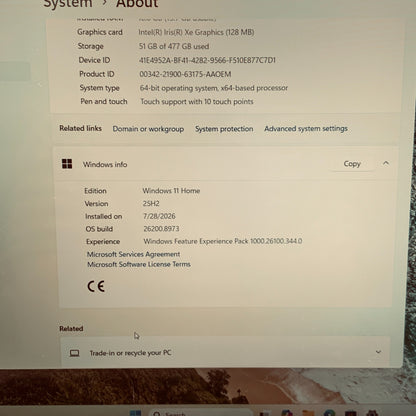The width and height of the screenshot is (416, 416).
Task: Click the OS build value 26200.8973
Action: pos(161,229)
